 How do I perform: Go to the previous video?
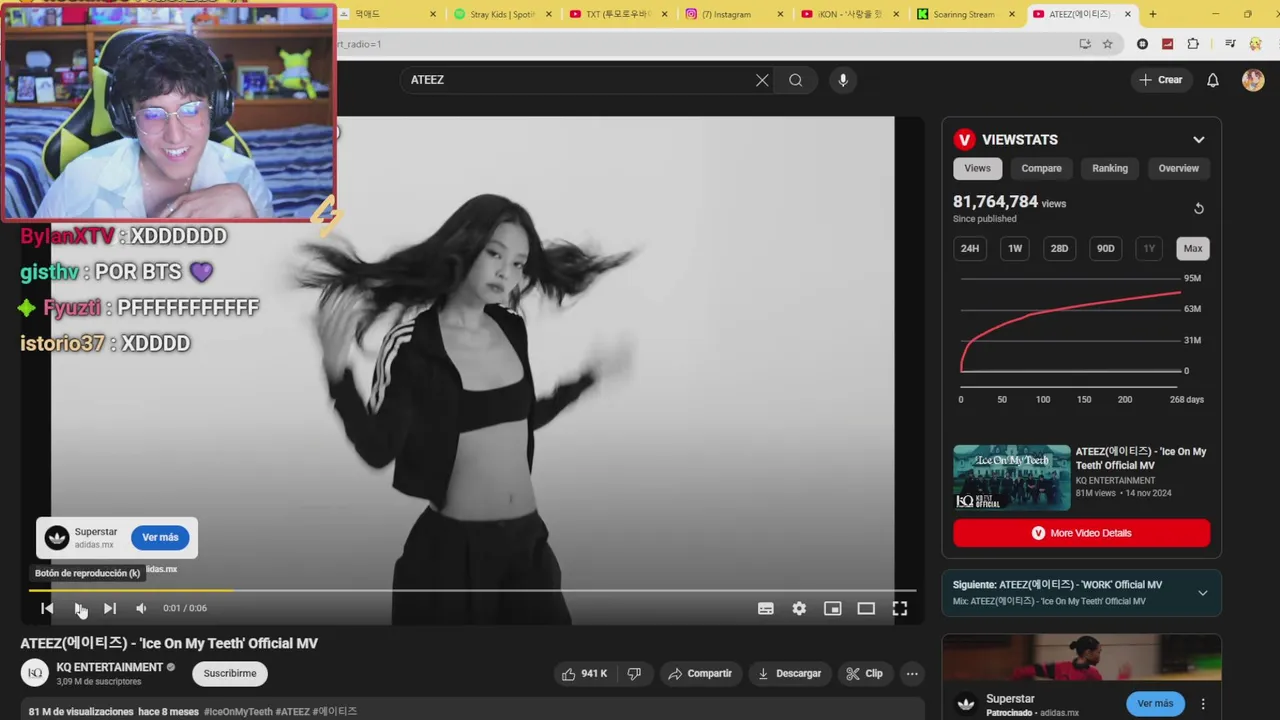[47, 608]
